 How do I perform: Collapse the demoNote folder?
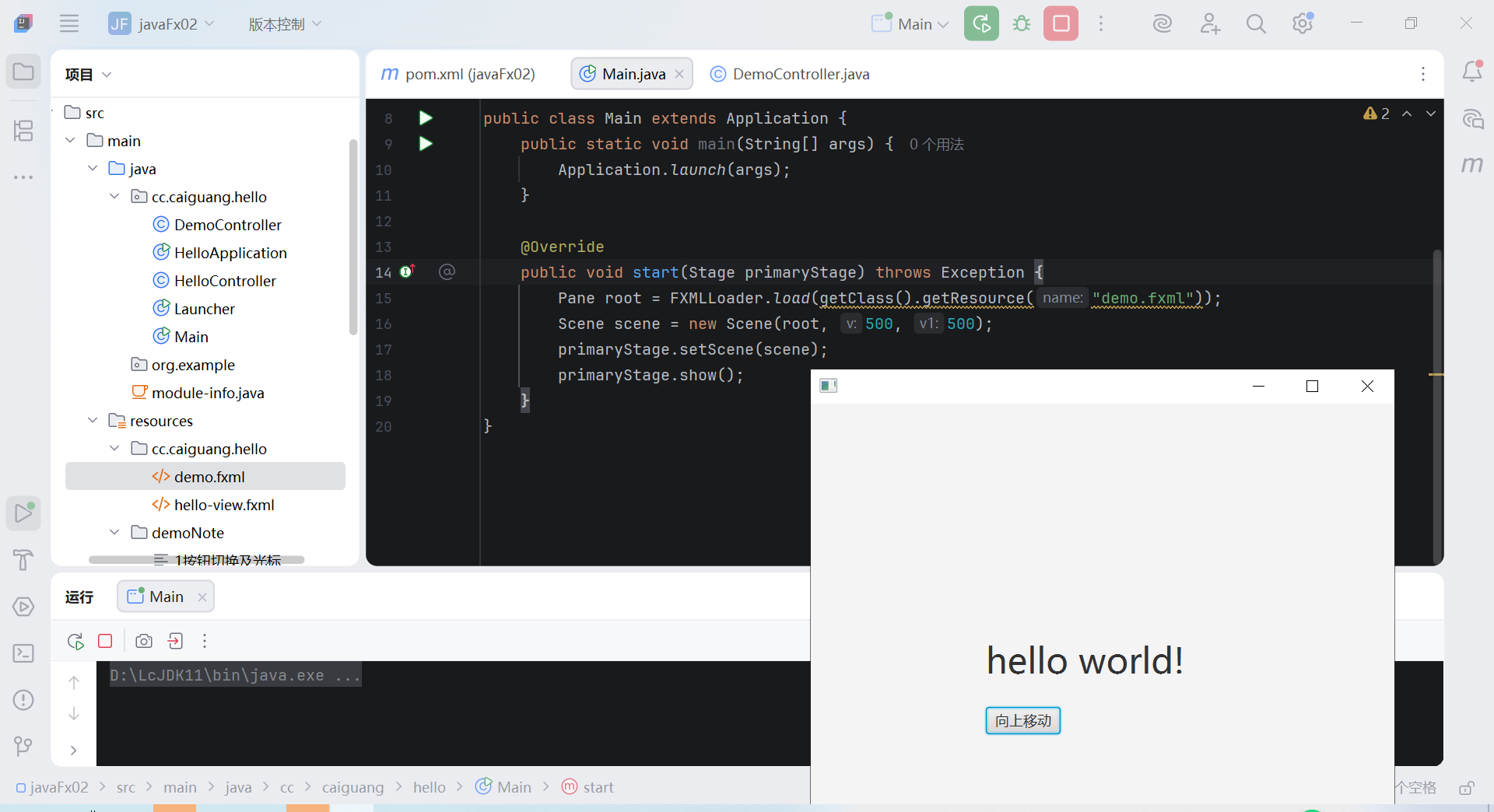pos(114,533)
